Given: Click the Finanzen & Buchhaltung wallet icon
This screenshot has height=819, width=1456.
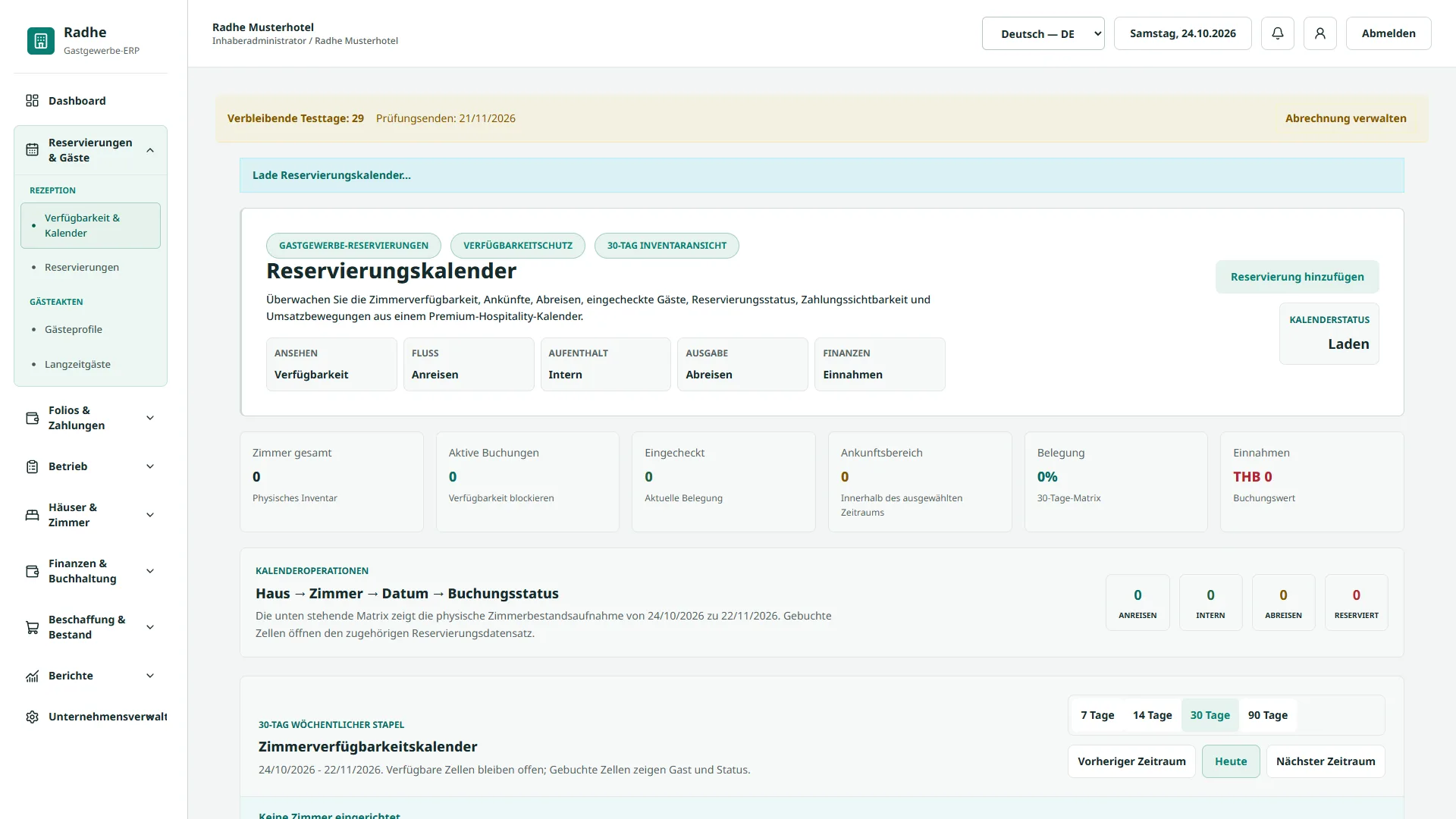Looking at the screenshot, I should pos(32,571).
